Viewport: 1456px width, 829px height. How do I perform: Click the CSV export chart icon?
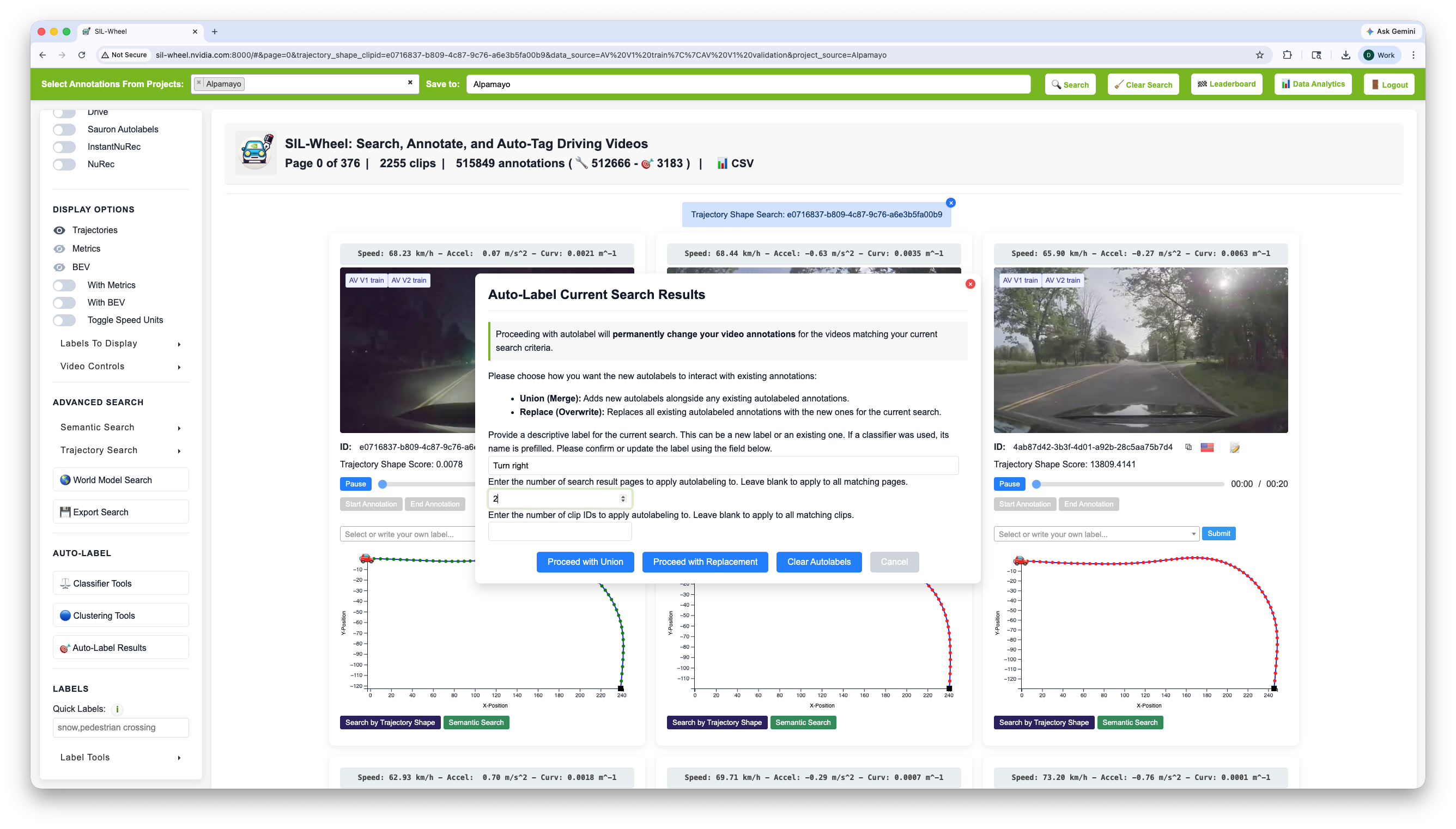click(x=722, y=163)
